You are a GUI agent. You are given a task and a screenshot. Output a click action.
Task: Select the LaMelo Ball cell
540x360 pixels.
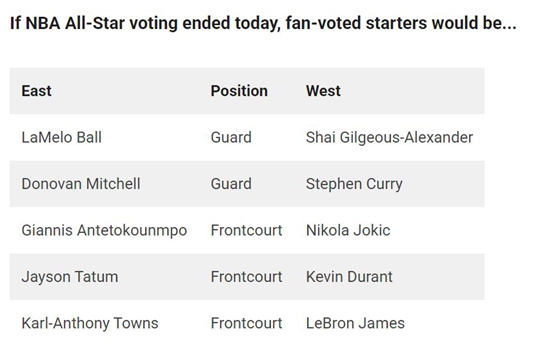pyautogui.click(x=61, y=137)
